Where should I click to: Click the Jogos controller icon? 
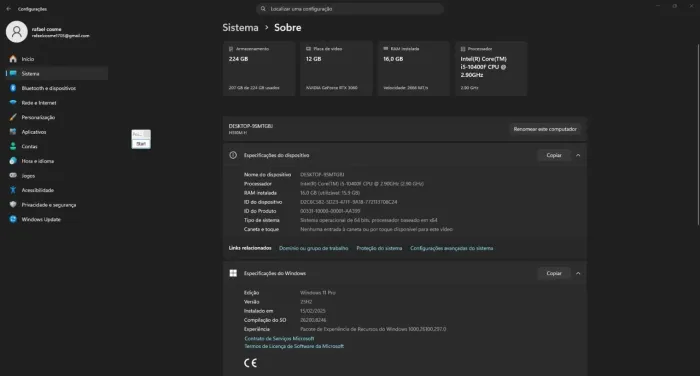coord(13,175)
